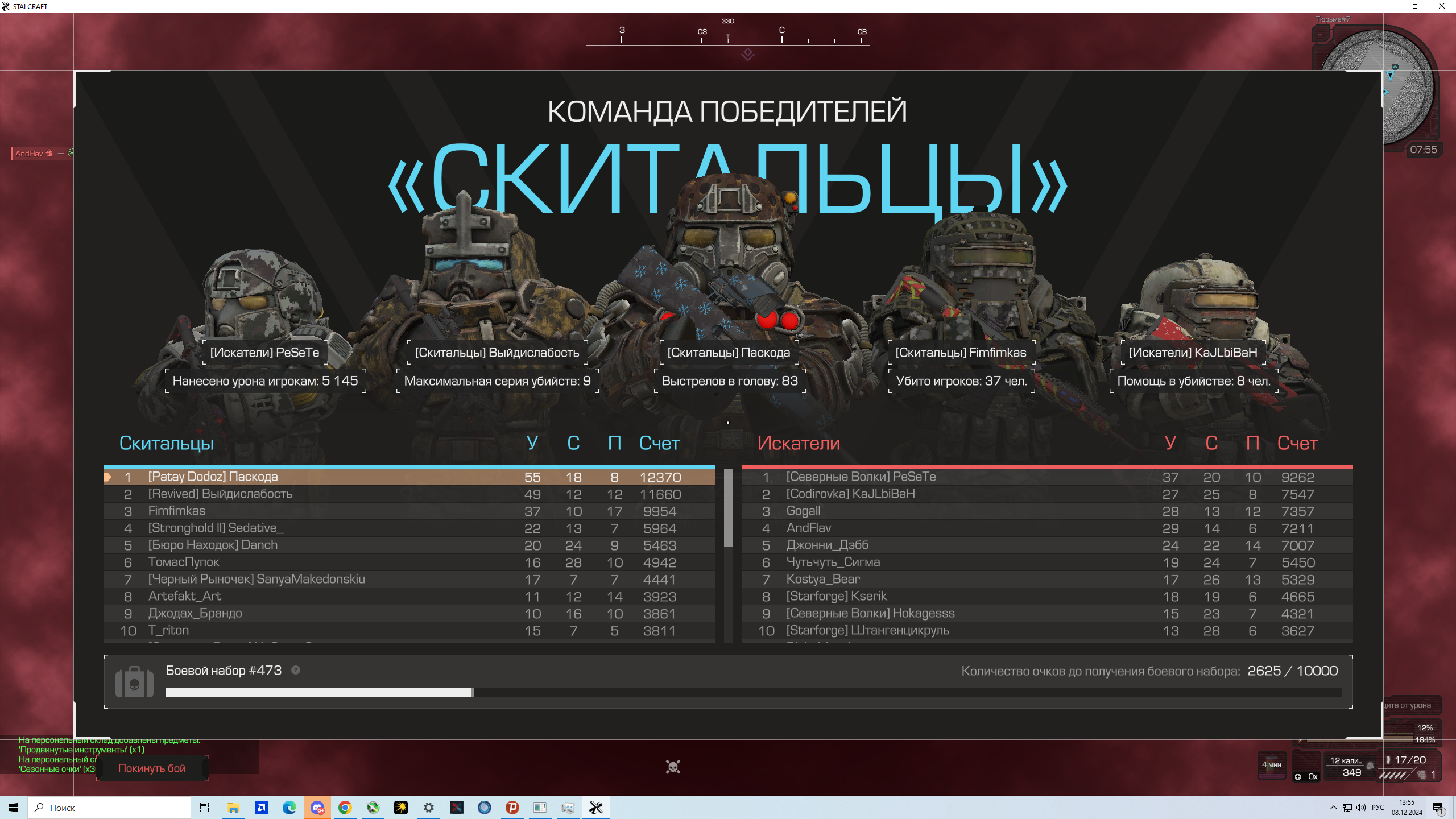Select the Artefakt_Art scoreboard row

pyautogui.click(x=409, y=596)
